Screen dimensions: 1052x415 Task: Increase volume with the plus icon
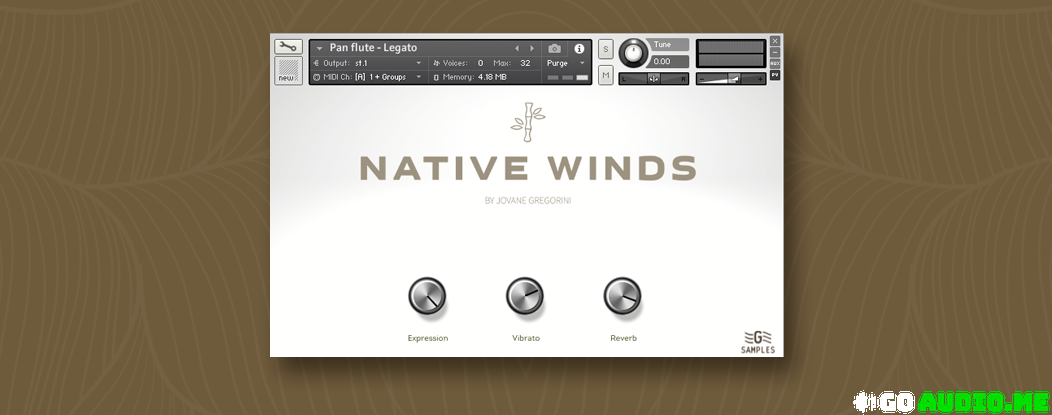[x=760, y=79]
